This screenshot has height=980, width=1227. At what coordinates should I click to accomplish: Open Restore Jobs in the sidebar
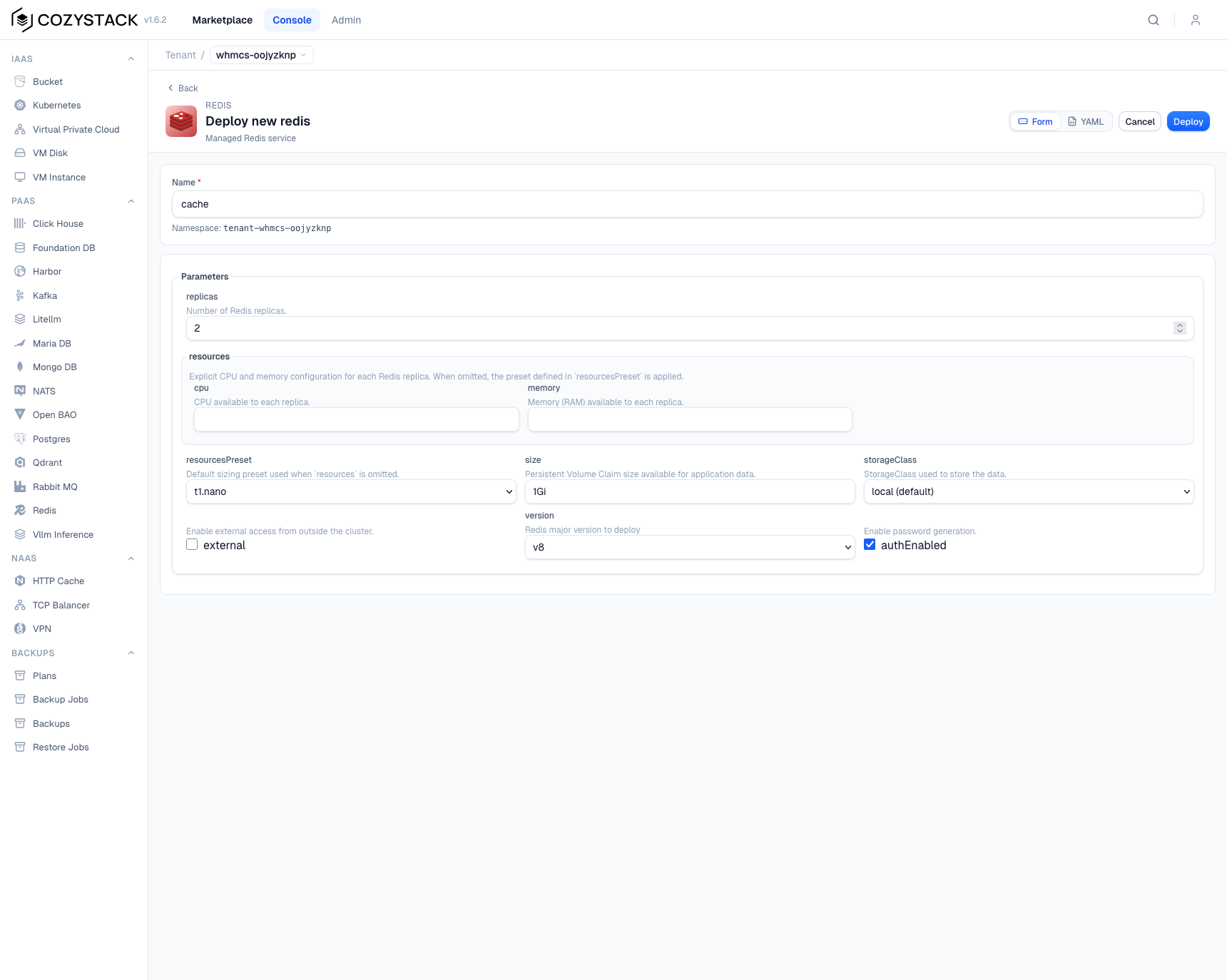coord(61,747)
